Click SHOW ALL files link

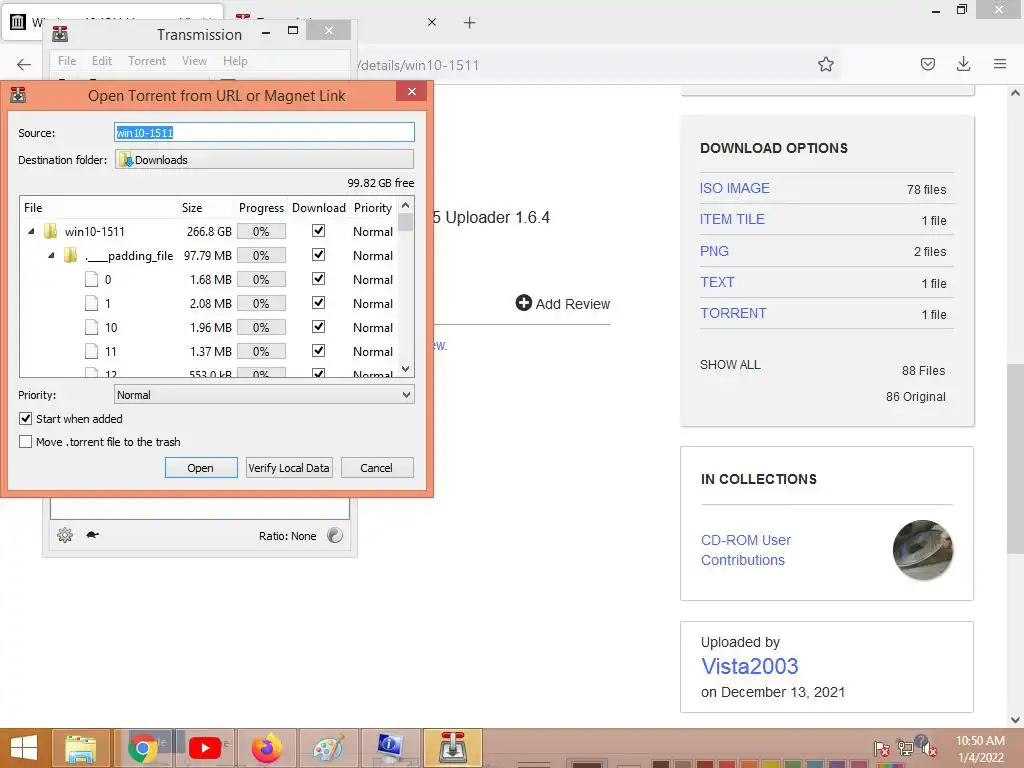pos(730,364)
